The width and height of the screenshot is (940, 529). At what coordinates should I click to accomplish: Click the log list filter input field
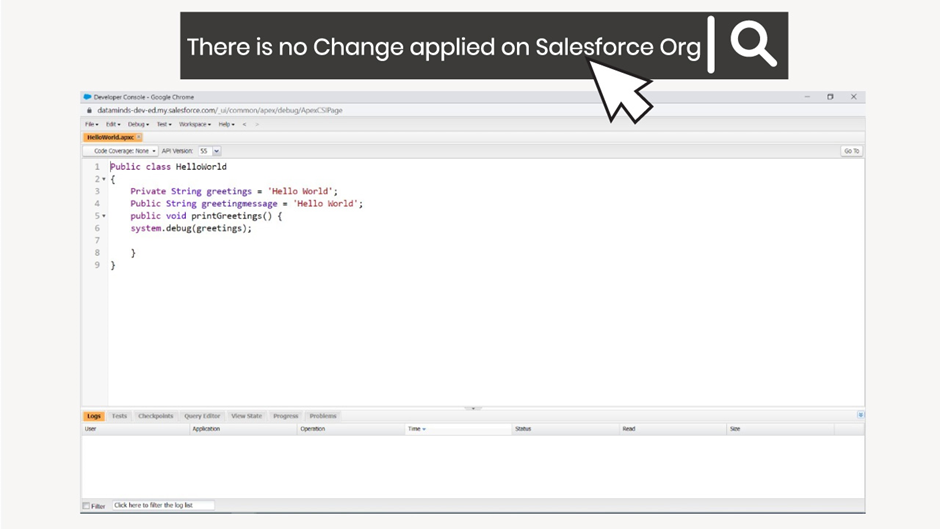click(x=163, y=505)
